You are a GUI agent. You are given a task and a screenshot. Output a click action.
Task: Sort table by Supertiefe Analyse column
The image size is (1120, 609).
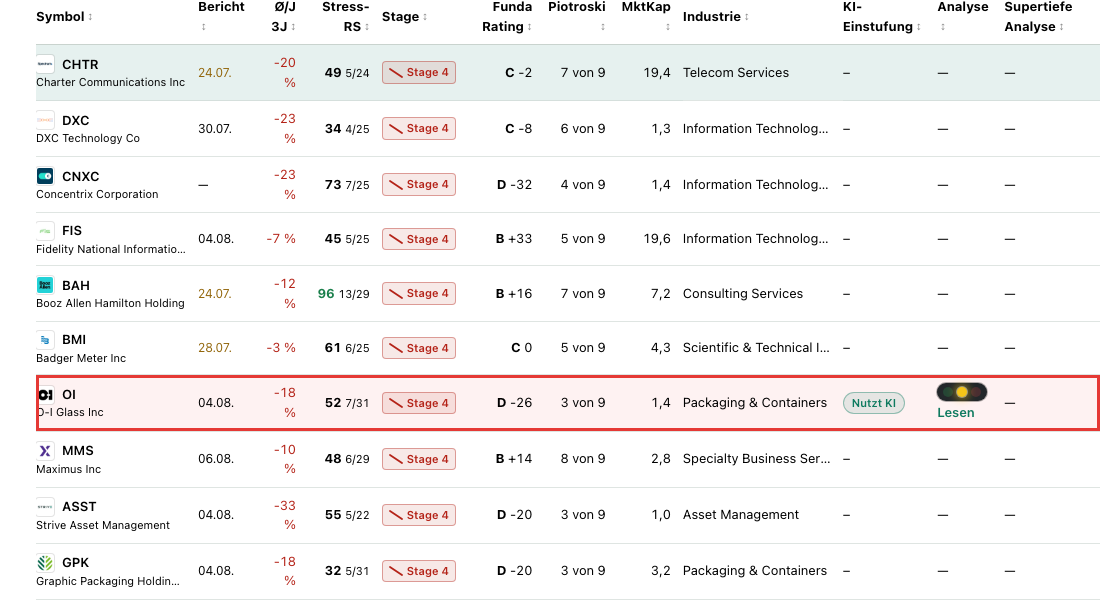click(1038, 16)
